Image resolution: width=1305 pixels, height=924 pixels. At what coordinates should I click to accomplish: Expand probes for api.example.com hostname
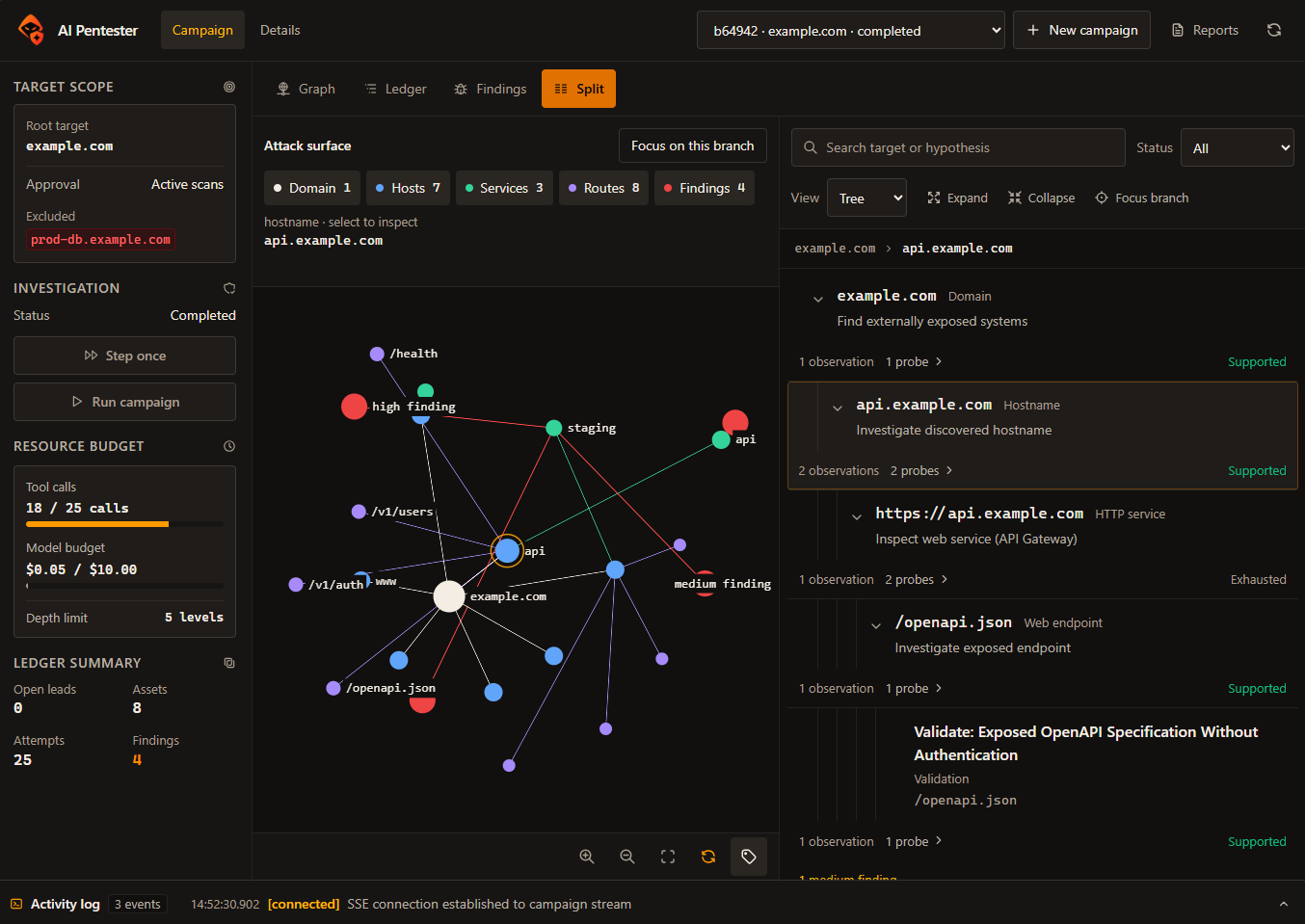click(x=921, y=470)
